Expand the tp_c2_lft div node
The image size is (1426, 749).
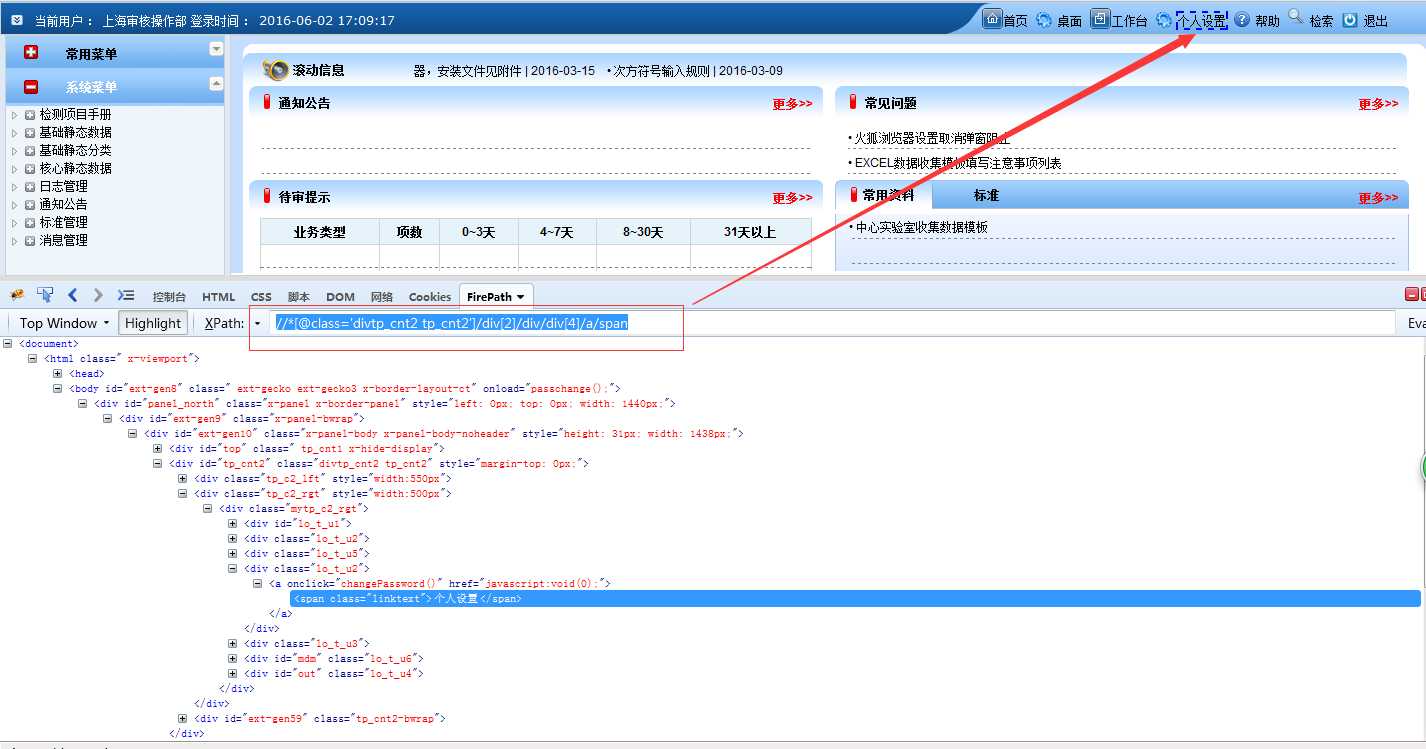(x=183, y=479)
